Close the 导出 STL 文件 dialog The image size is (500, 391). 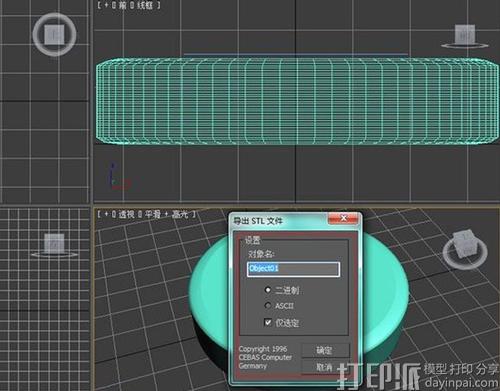pos(344,218)
